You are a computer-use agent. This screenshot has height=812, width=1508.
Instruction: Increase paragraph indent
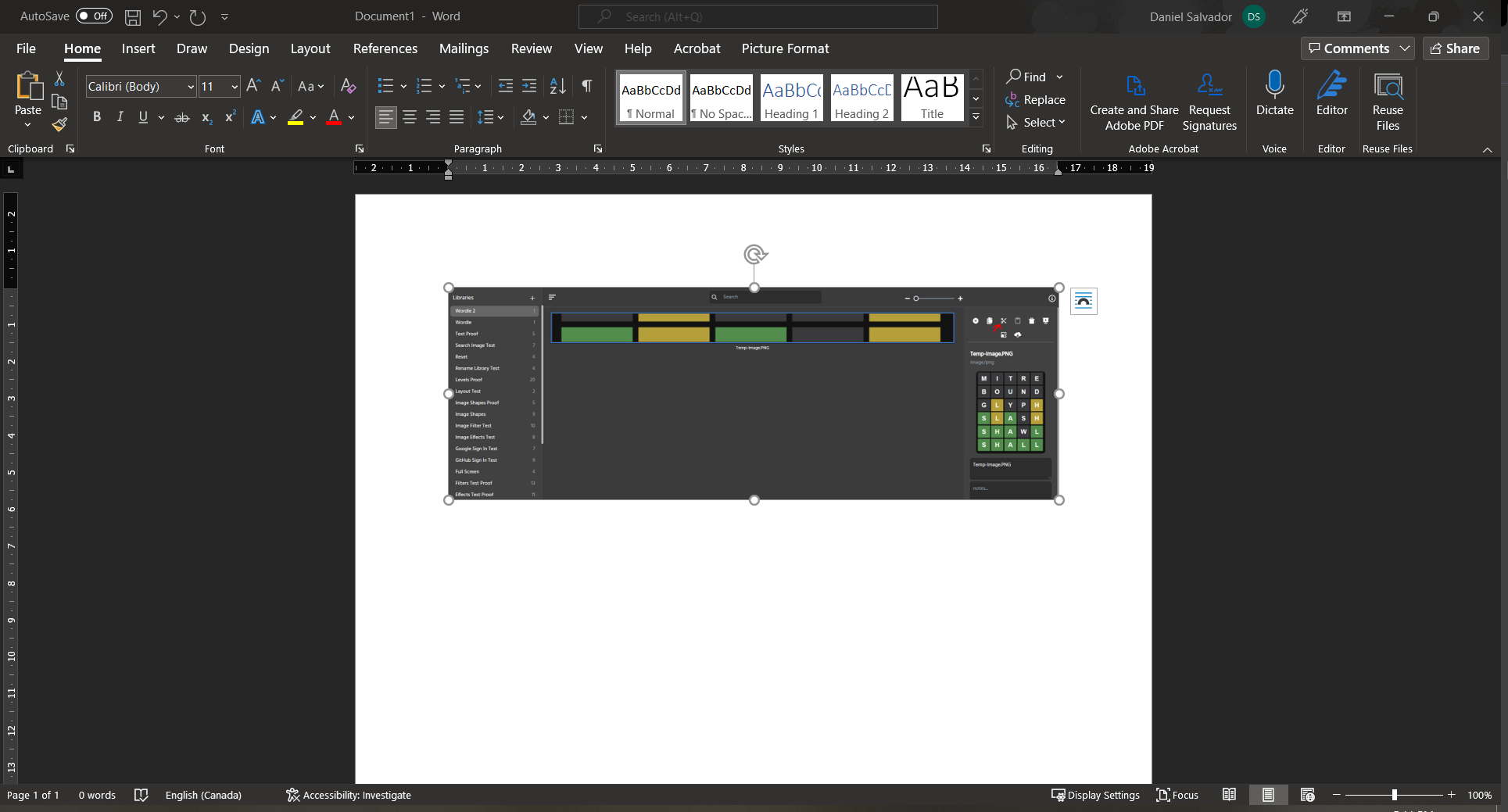529,86
